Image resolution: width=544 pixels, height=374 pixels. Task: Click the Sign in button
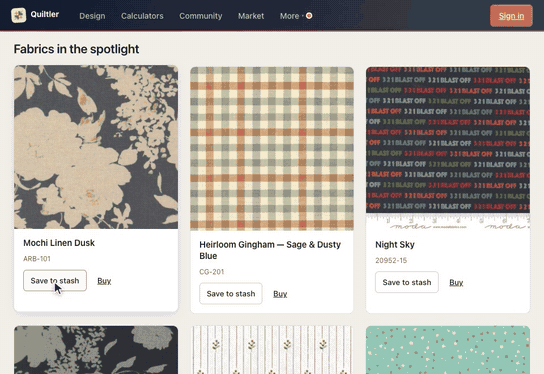511,16
